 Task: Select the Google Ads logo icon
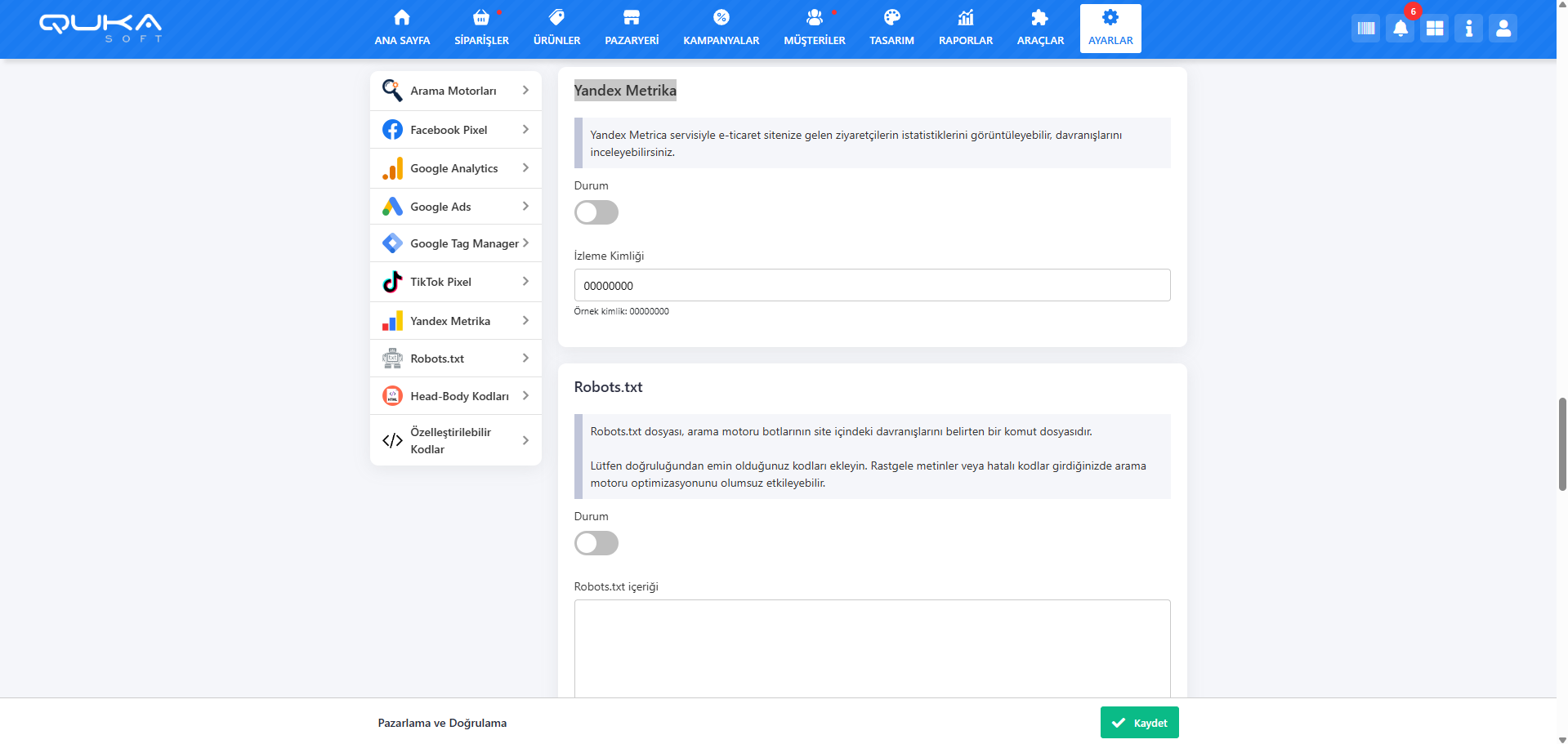tap(392, 207)
